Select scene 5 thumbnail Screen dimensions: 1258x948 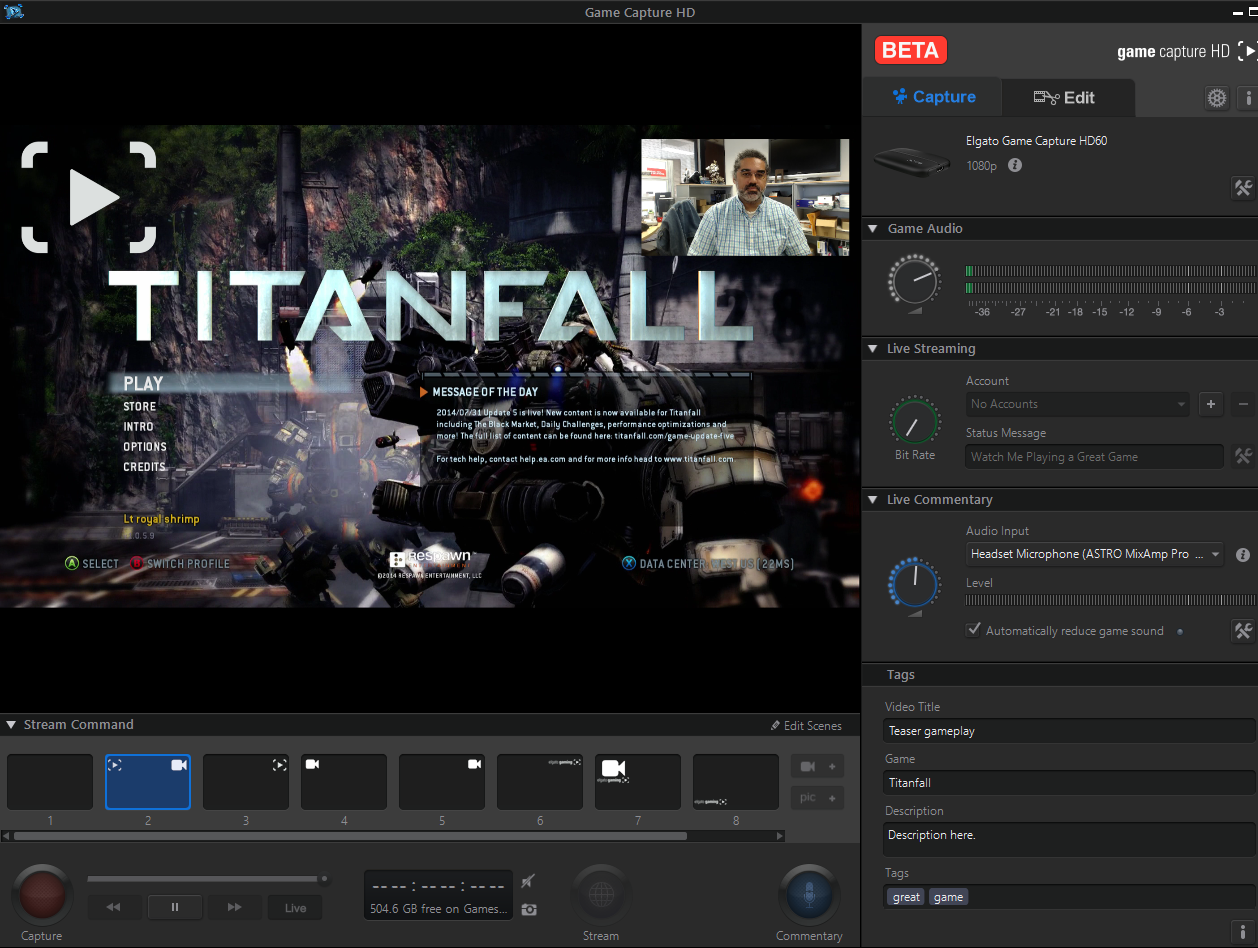(x=442, y=782)
